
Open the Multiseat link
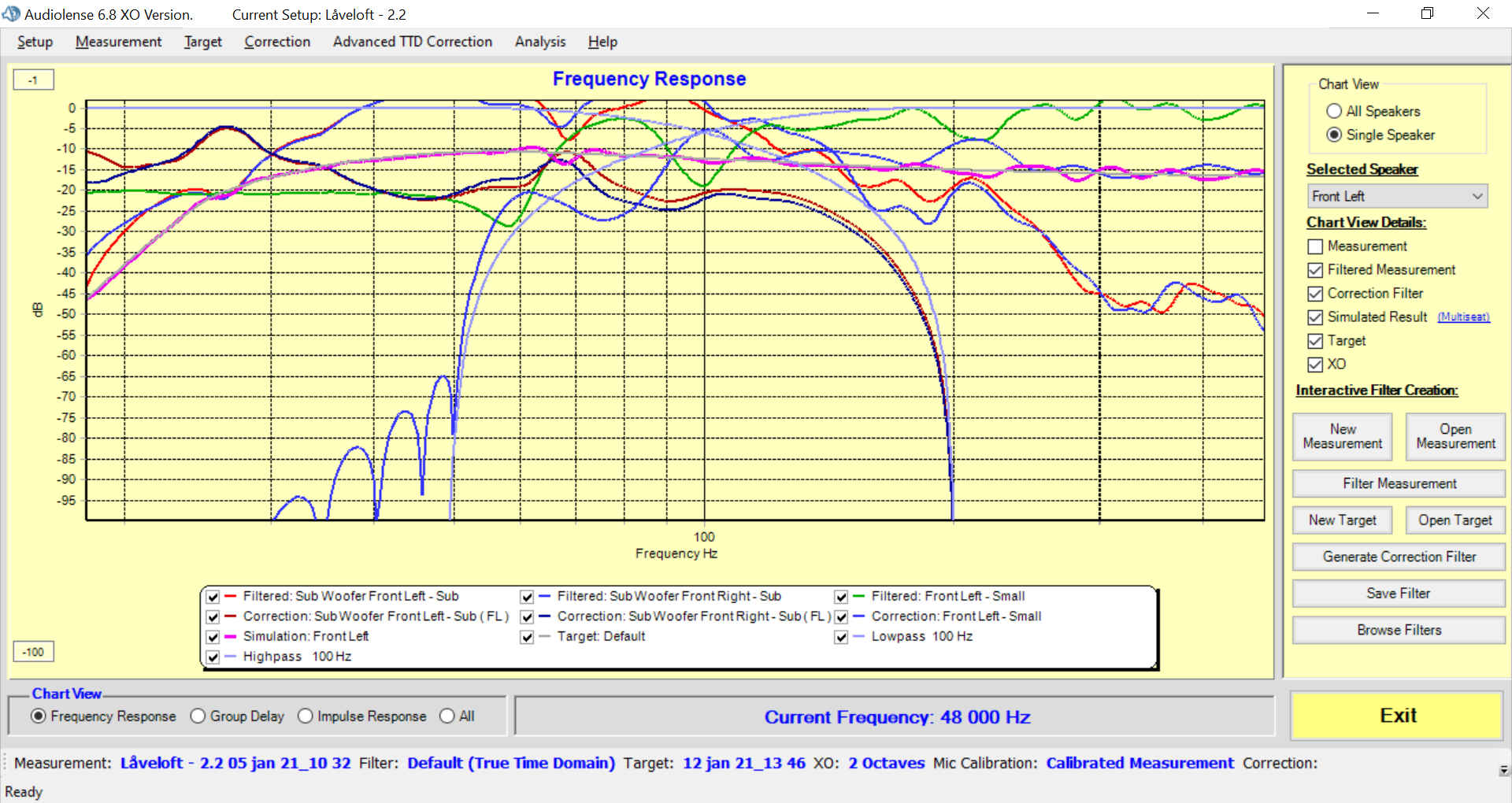tap(1463, 317)
